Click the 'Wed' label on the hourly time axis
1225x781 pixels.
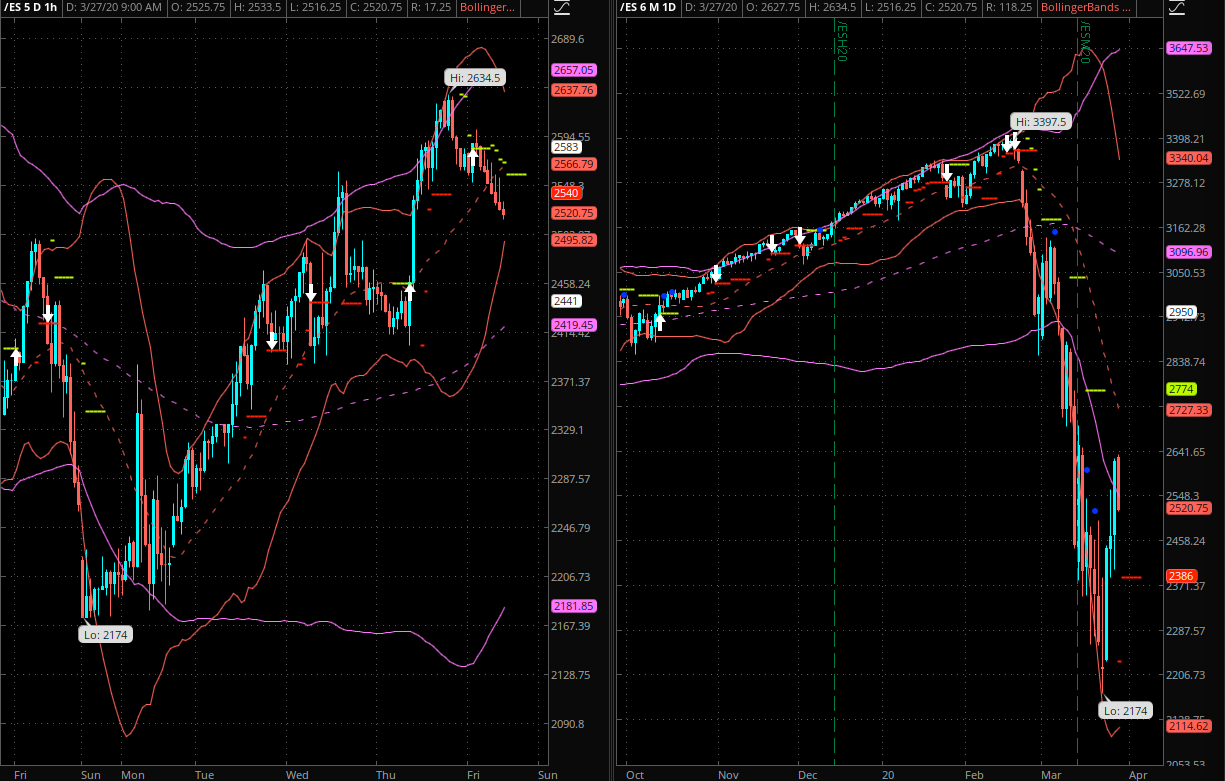click(297, 774)
